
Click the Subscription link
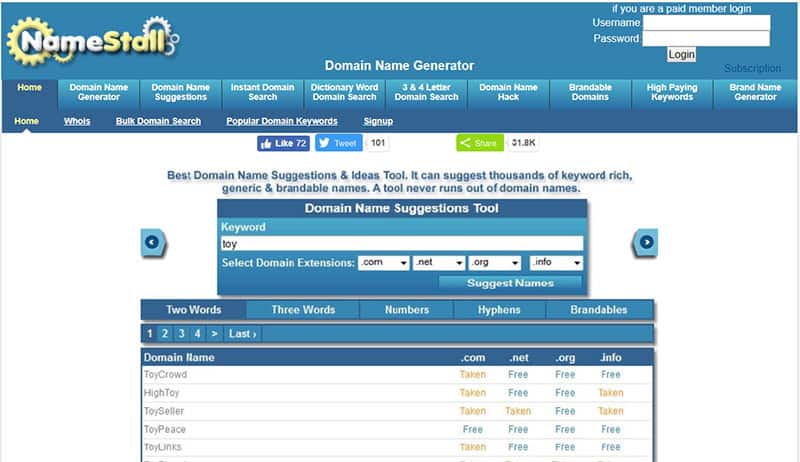[x=752, y=68]
